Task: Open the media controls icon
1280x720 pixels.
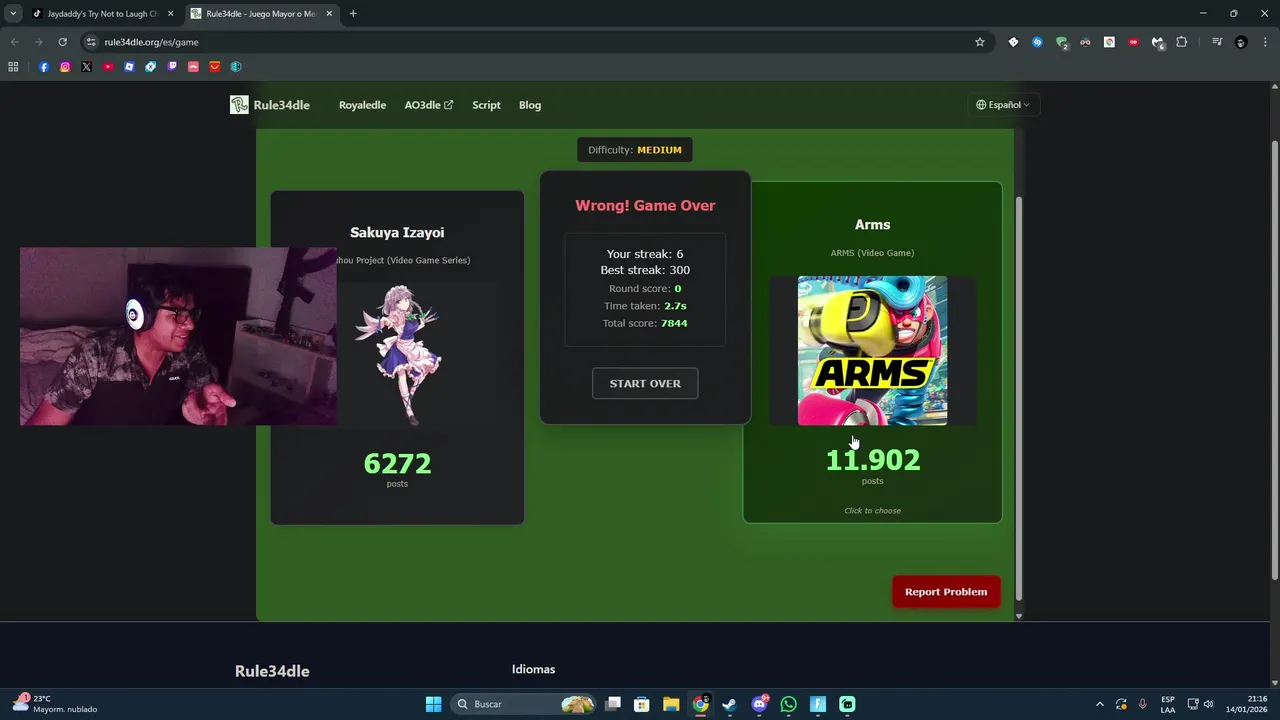Action: point(1217,42)
